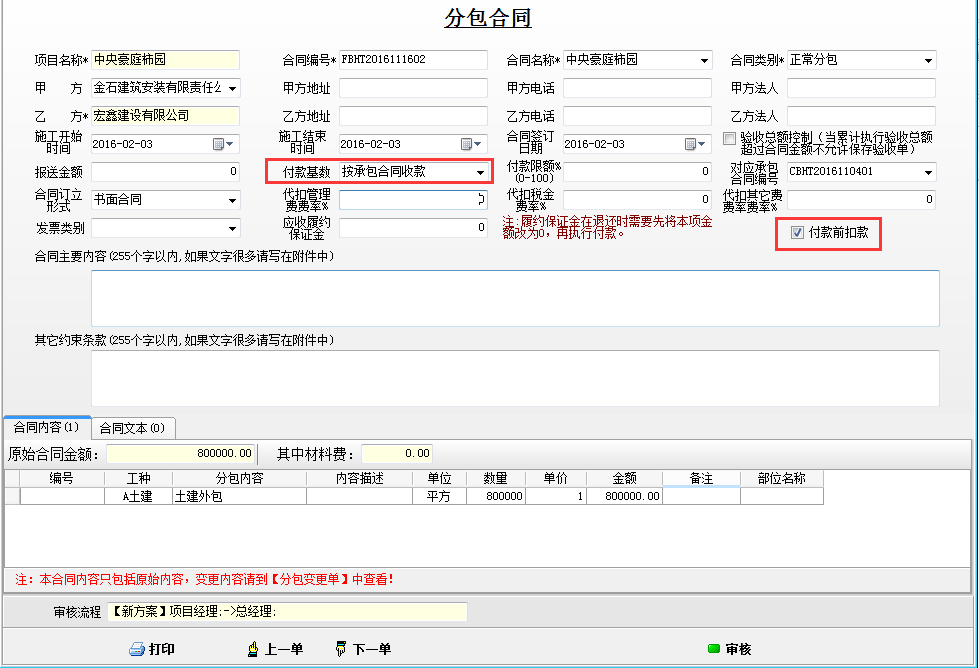979x668 pixels.
Task: Click the green 审核 icon
Action: click(x=713, y=649)
